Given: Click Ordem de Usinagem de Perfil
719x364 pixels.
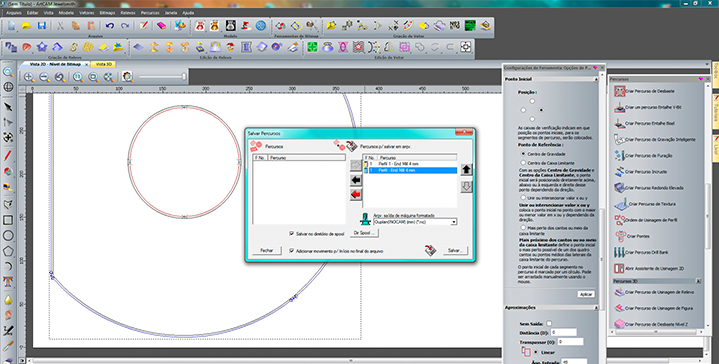Looking at the screenshot, I should click(x=646, y=220).
